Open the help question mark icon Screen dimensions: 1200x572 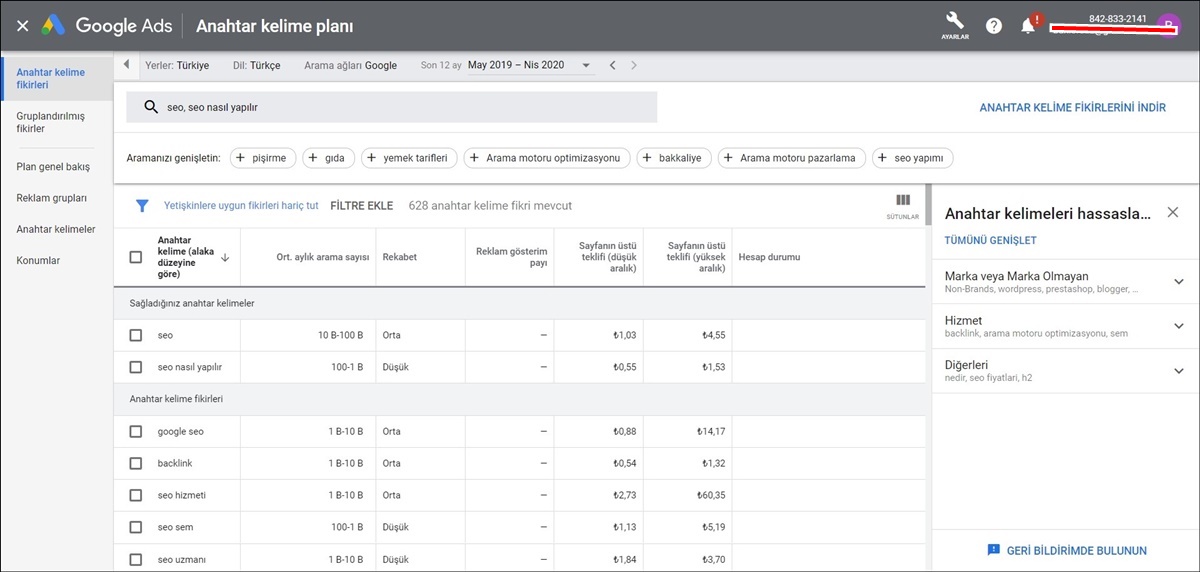(993, 26)
